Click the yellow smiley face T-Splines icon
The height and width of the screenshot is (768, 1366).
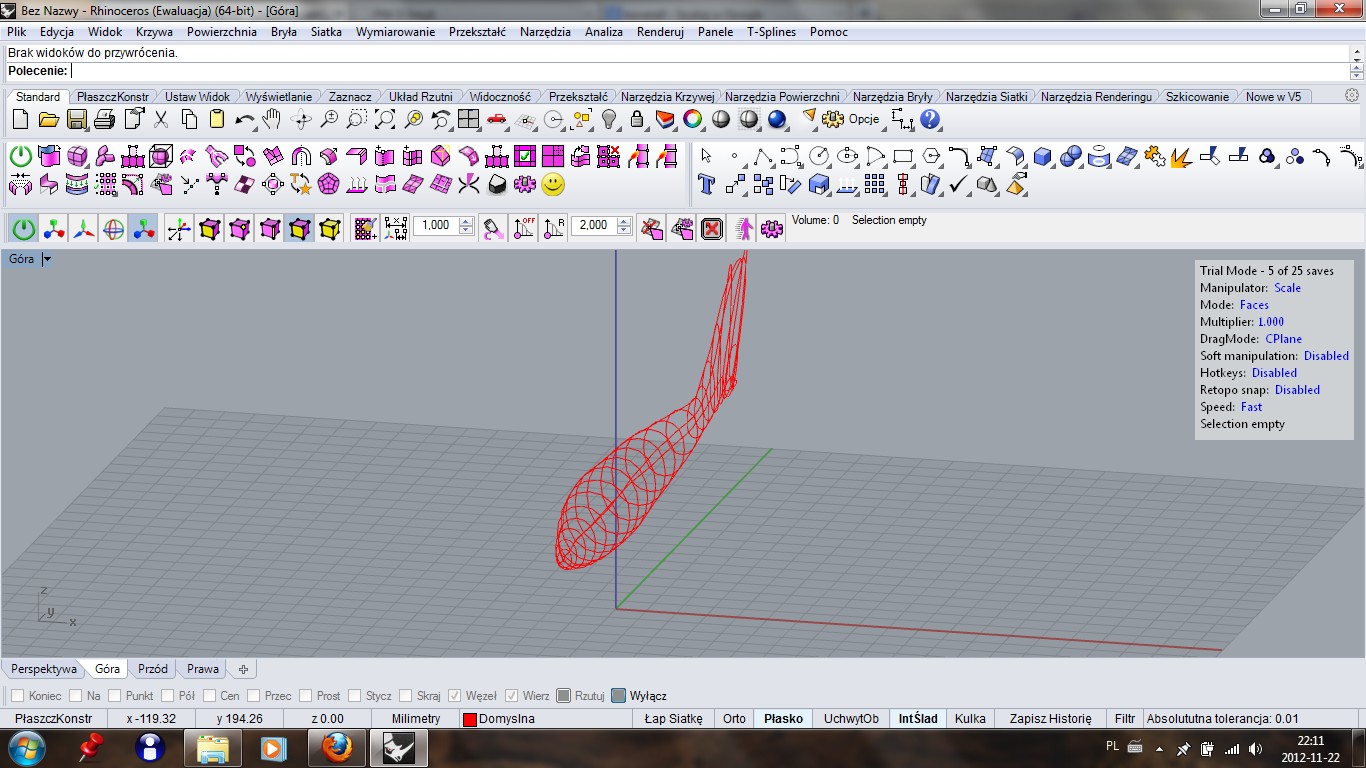[x=553, y=184]
